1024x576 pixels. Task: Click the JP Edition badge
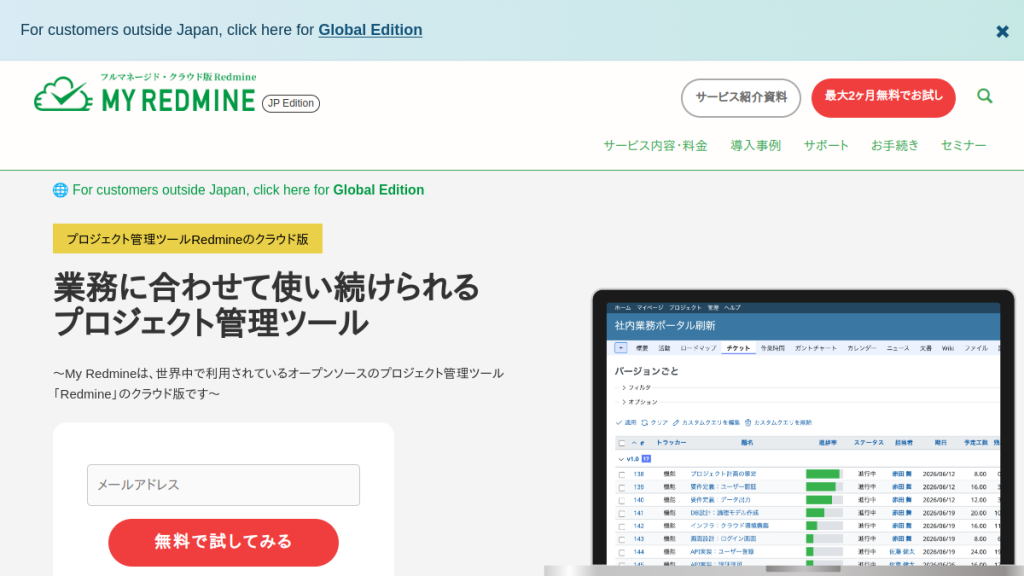pos(291,103)
